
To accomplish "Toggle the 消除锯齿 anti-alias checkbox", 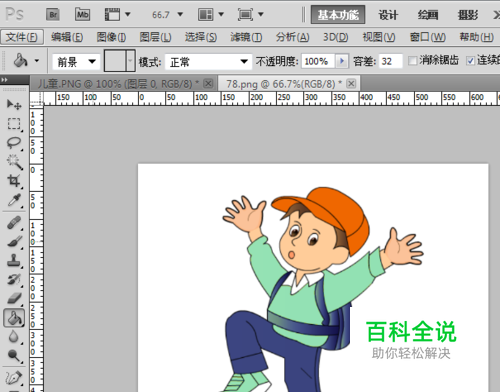I will pyautogui.click(x=412, y=61).
